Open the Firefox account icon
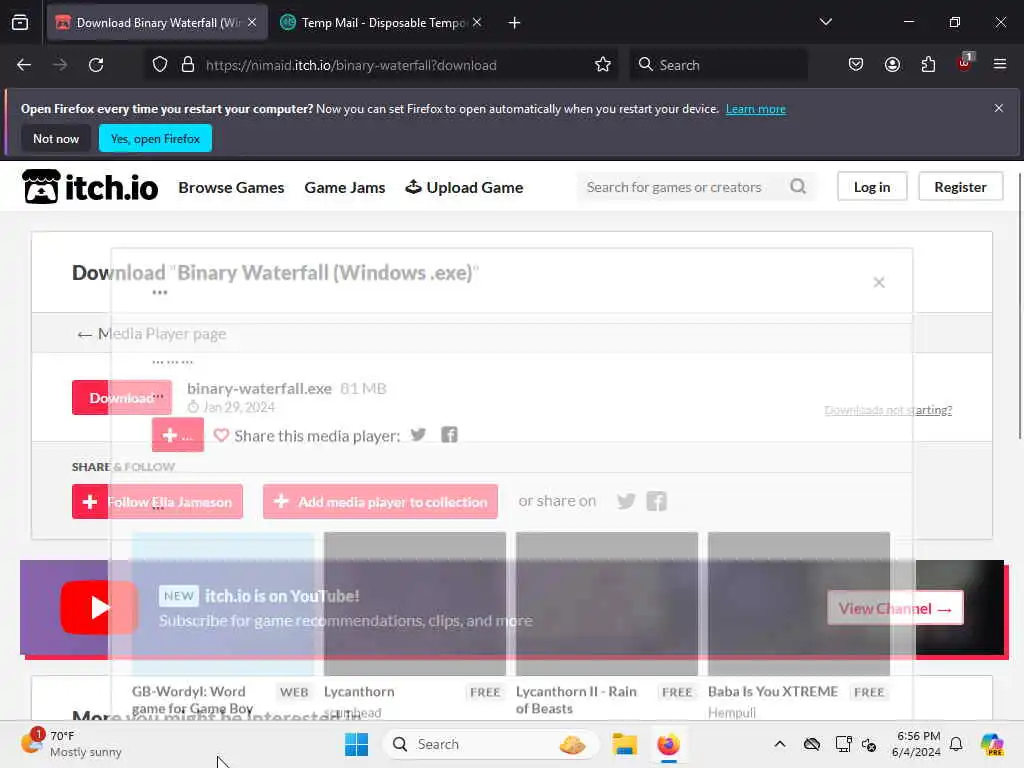Viewport: 1024px width, 768px height. coord(892,65)
